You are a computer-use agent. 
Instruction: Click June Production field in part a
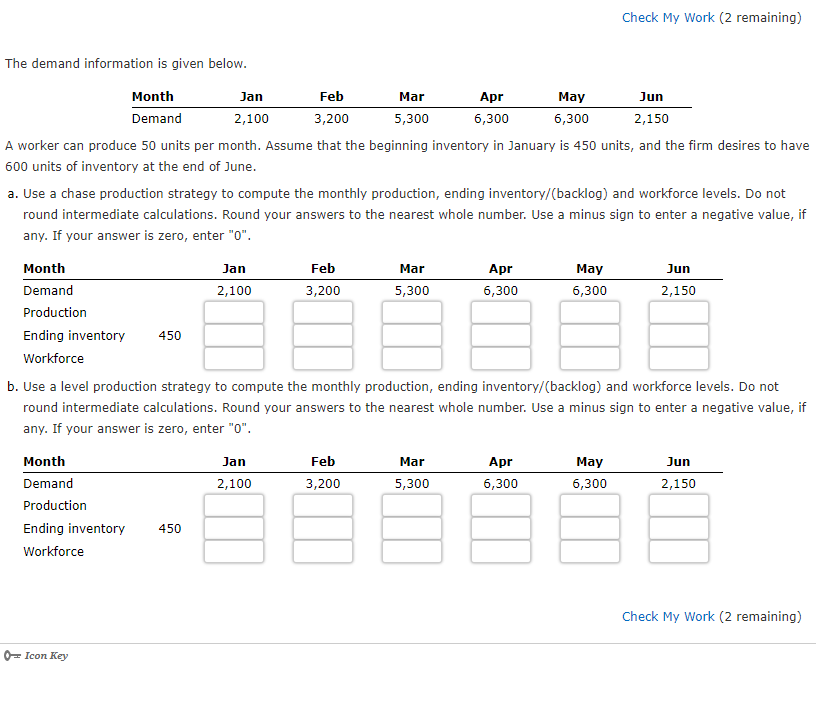pos(678,312)
